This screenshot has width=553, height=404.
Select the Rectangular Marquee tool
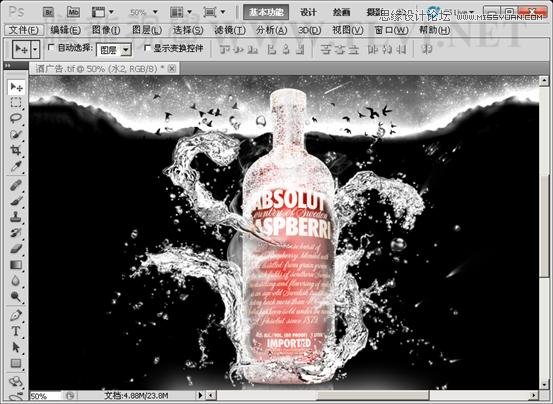(16, 103)
